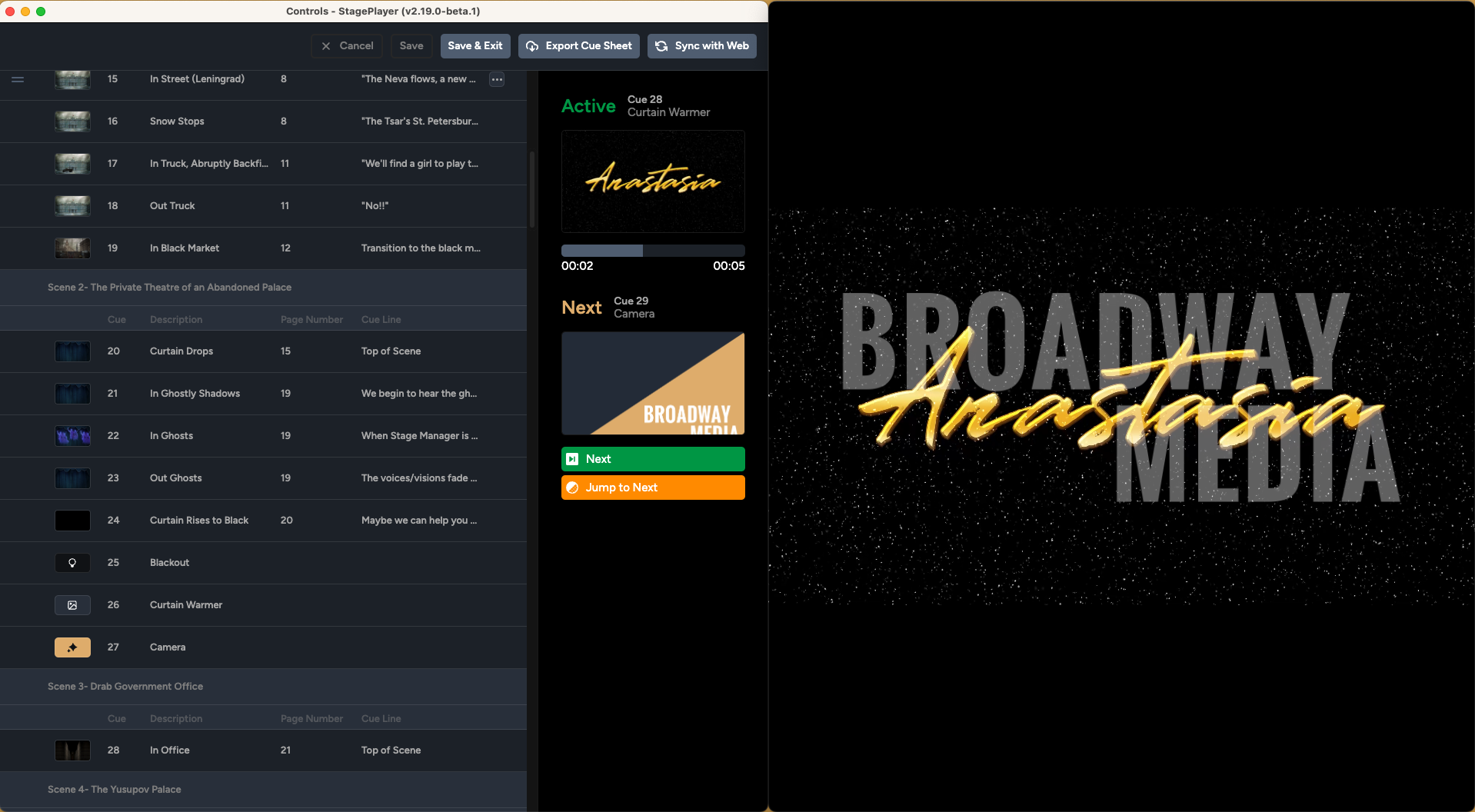This screenshot has height=812, width=1475.
Task: Click description "Curtain Drops"
Action: point(181,351)
